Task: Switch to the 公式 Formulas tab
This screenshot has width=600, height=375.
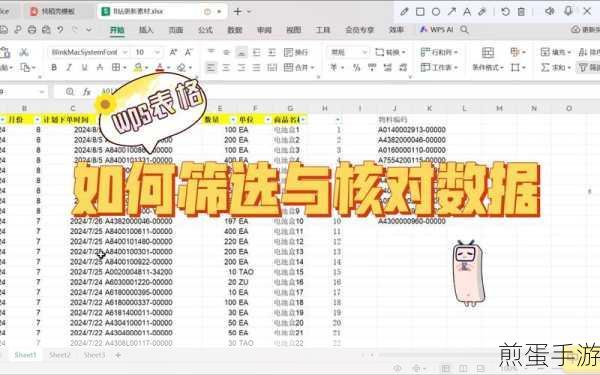Action: coord(205,30)
